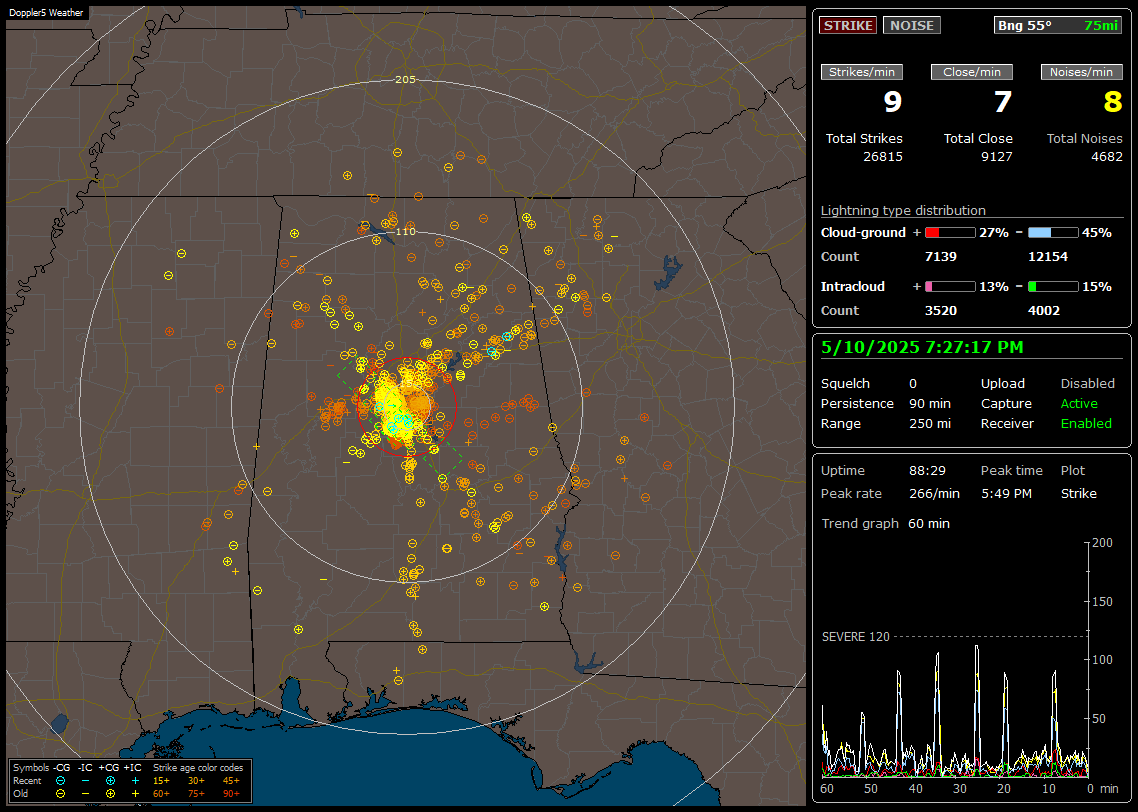Select the Strikes/min label box
The height and width of the screenshot is (812, 1138).
point(861,72)
